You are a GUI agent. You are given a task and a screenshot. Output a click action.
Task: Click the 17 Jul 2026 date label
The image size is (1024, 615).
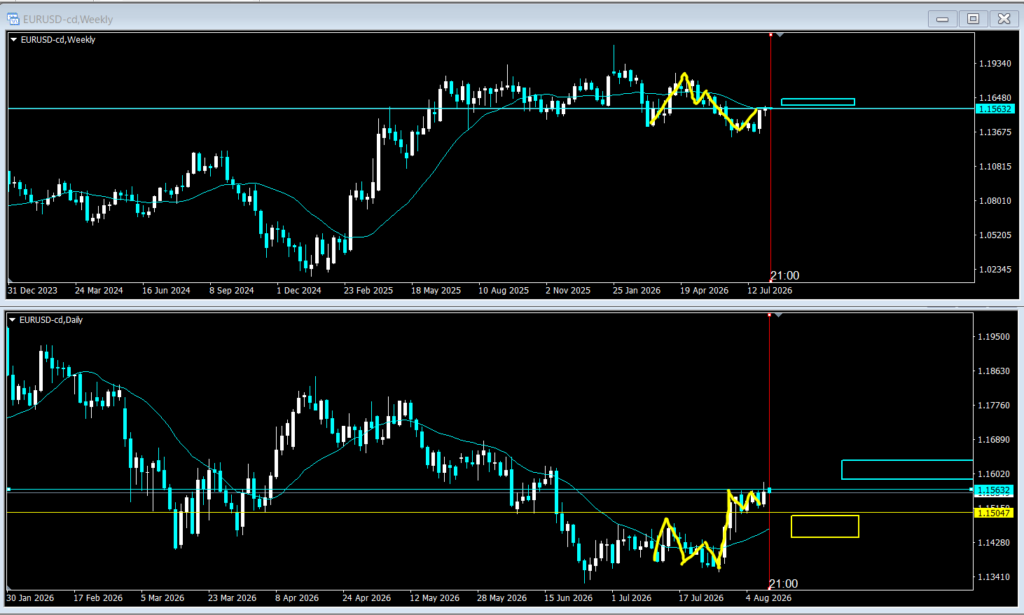(701, 598)
